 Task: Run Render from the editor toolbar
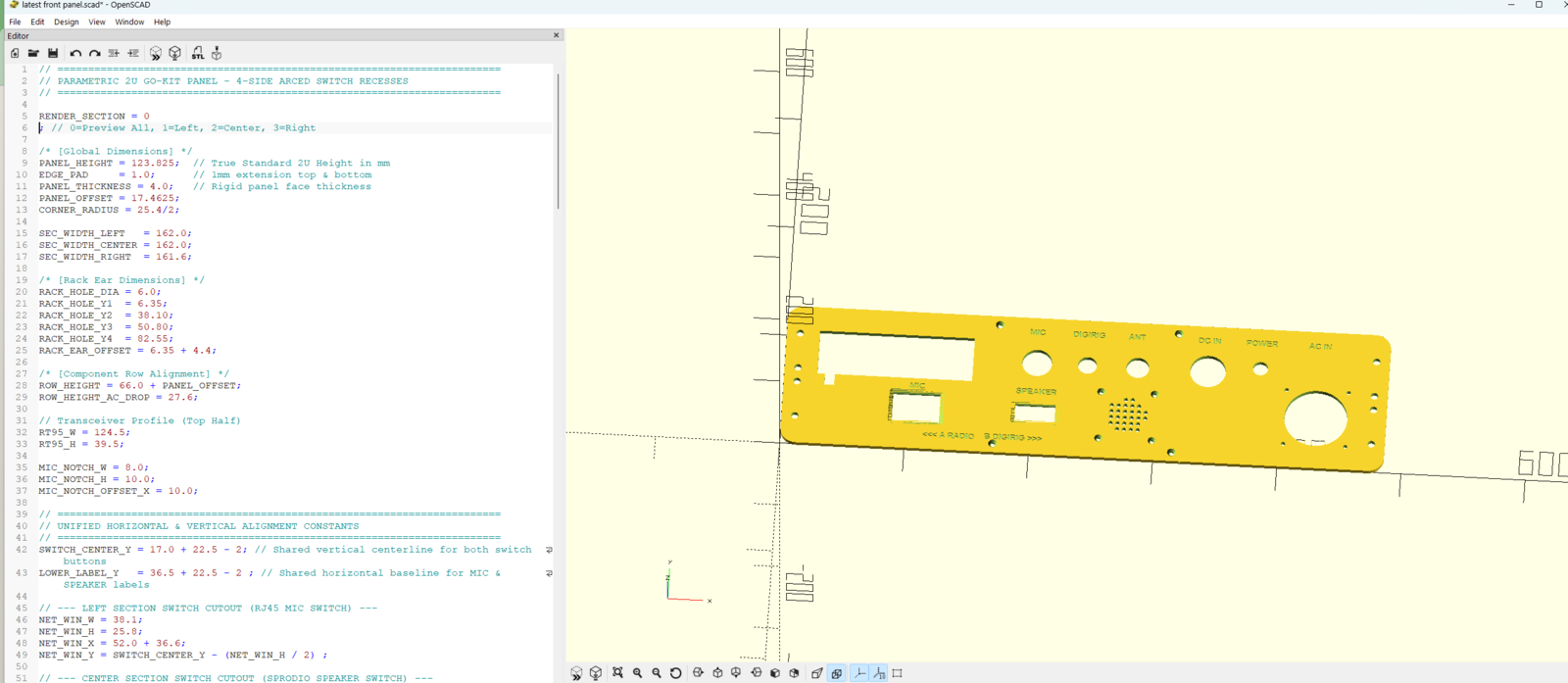point(175,53)
